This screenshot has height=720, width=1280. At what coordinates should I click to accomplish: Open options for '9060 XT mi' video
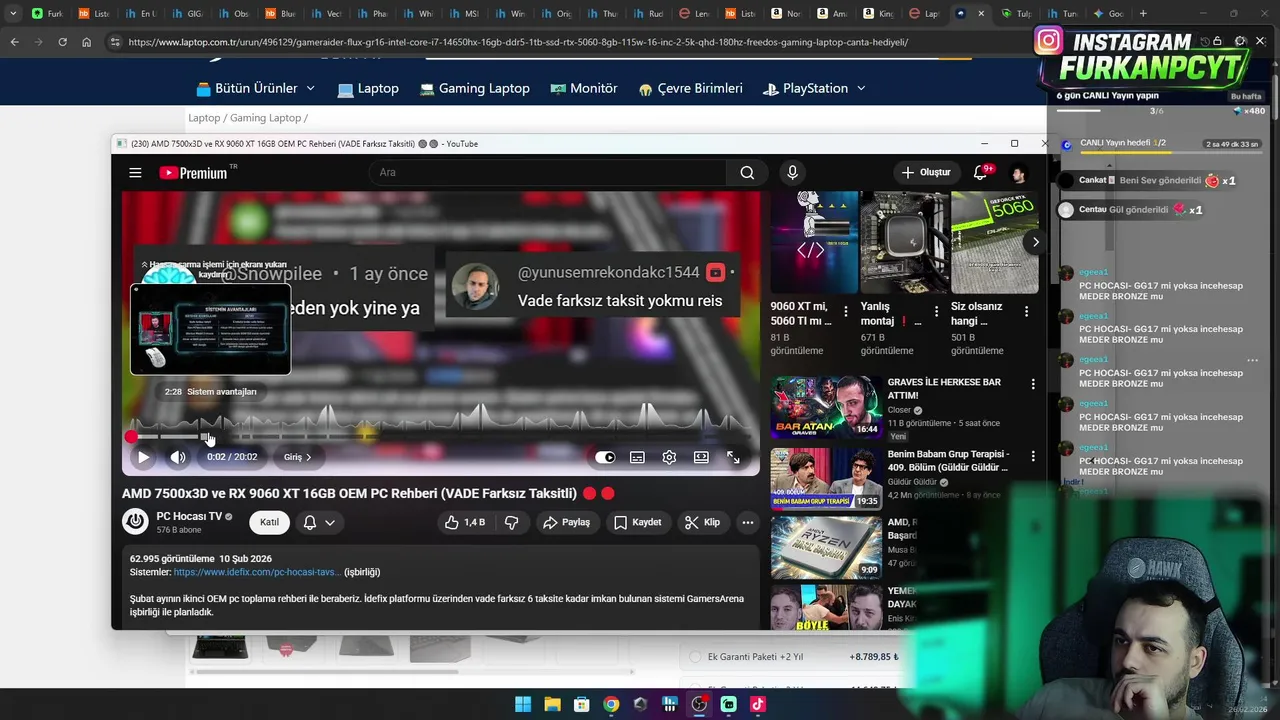846,312
